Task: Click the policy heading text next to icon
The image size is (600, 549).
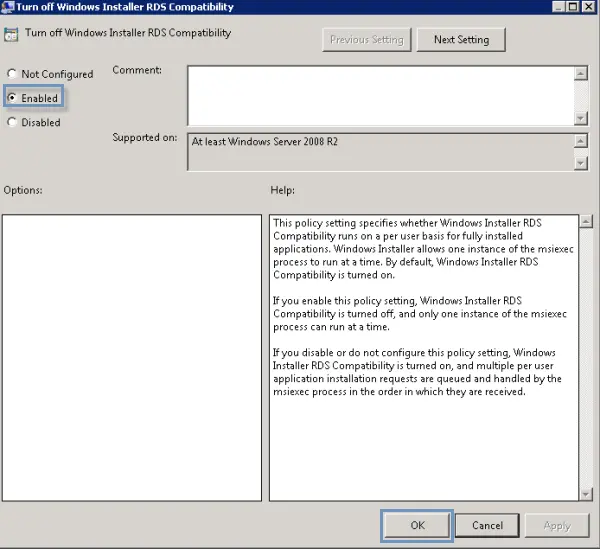Action: 128,33
